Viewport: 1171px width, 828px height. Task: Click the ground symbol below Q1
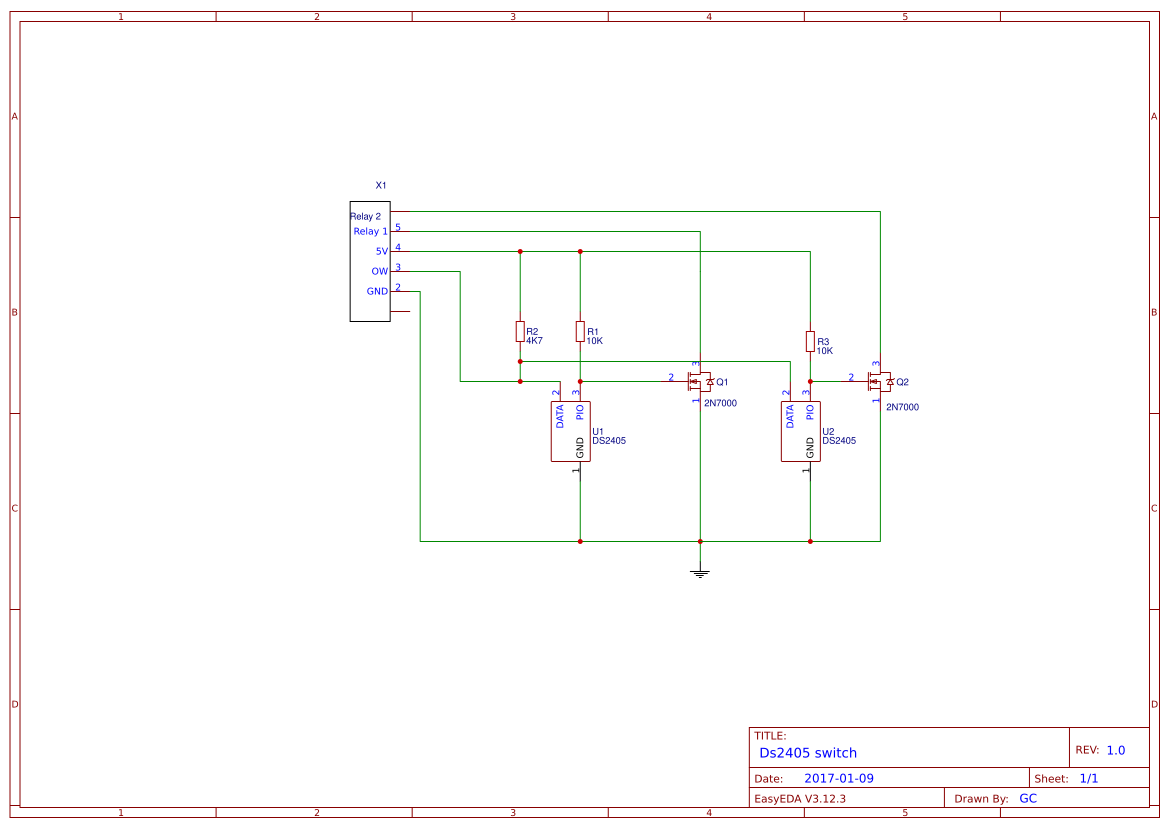699,570
